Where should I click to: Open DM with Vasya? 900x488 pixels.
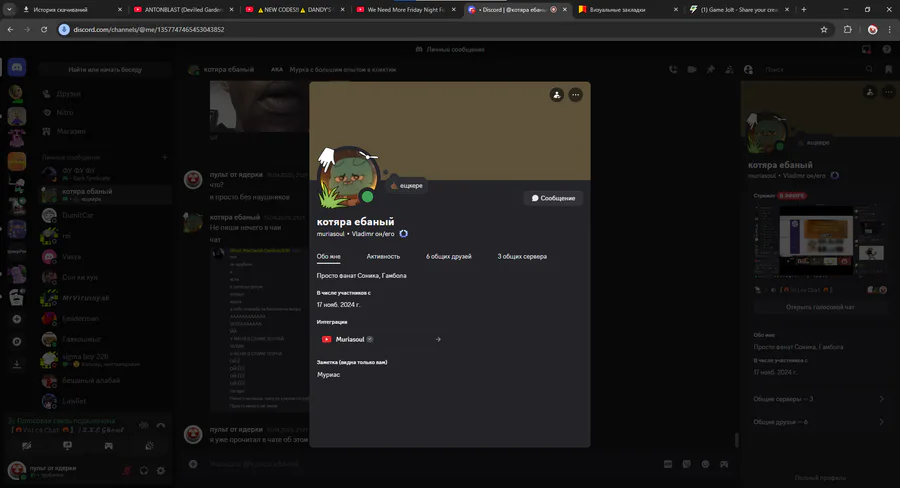(x=105, y=257)
